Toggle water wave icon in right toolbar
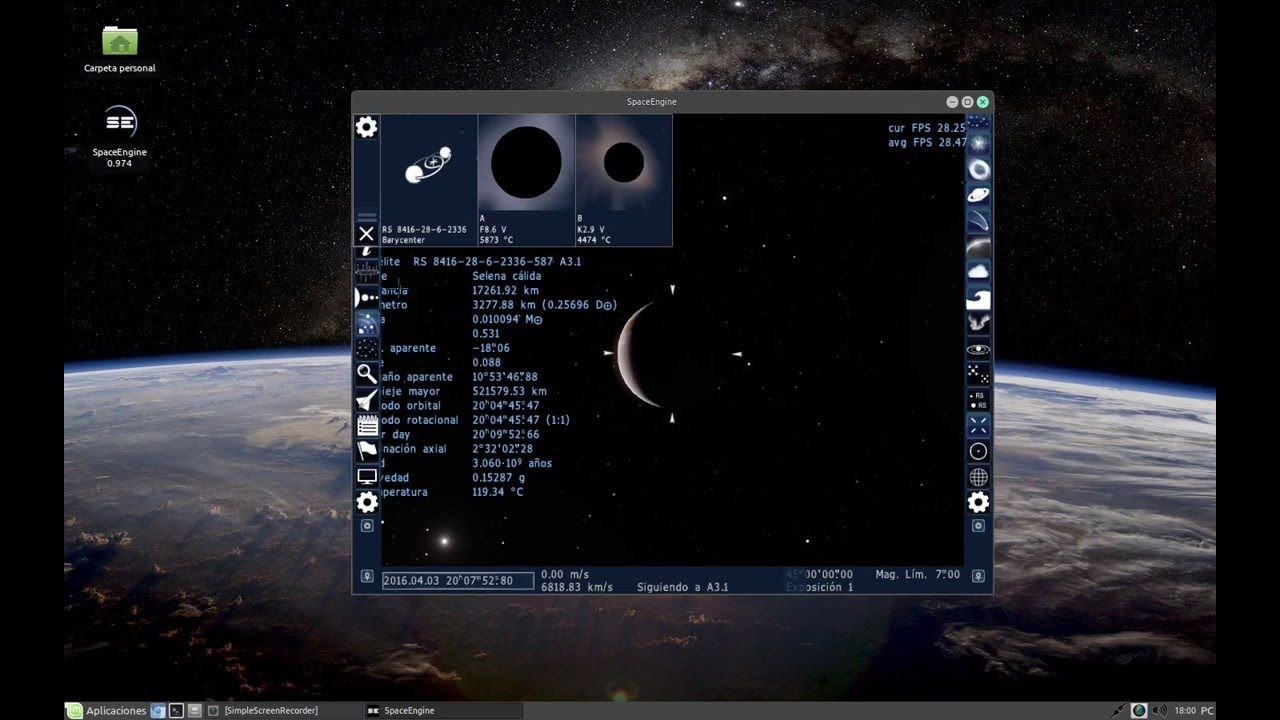Image resolution: width=1280 pixels, height=720 pixels. (x=978, y=298)
